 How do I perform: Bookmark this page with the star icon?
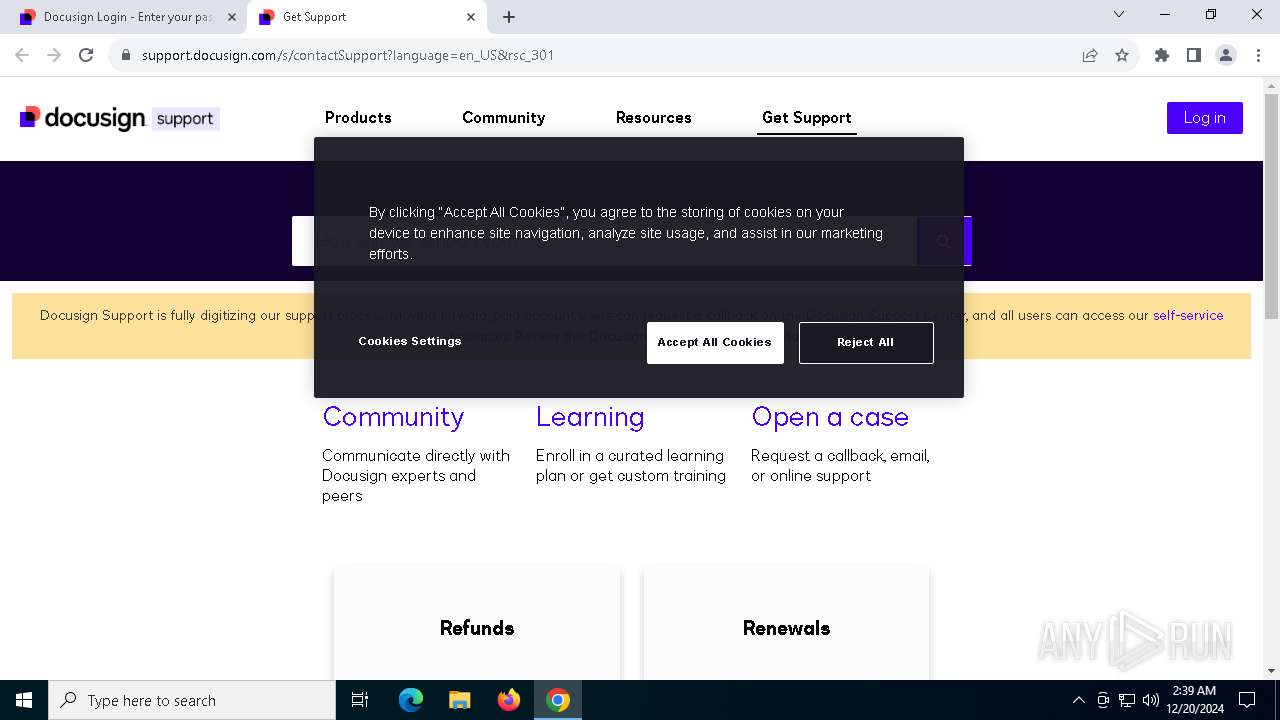coord(1122,55)
